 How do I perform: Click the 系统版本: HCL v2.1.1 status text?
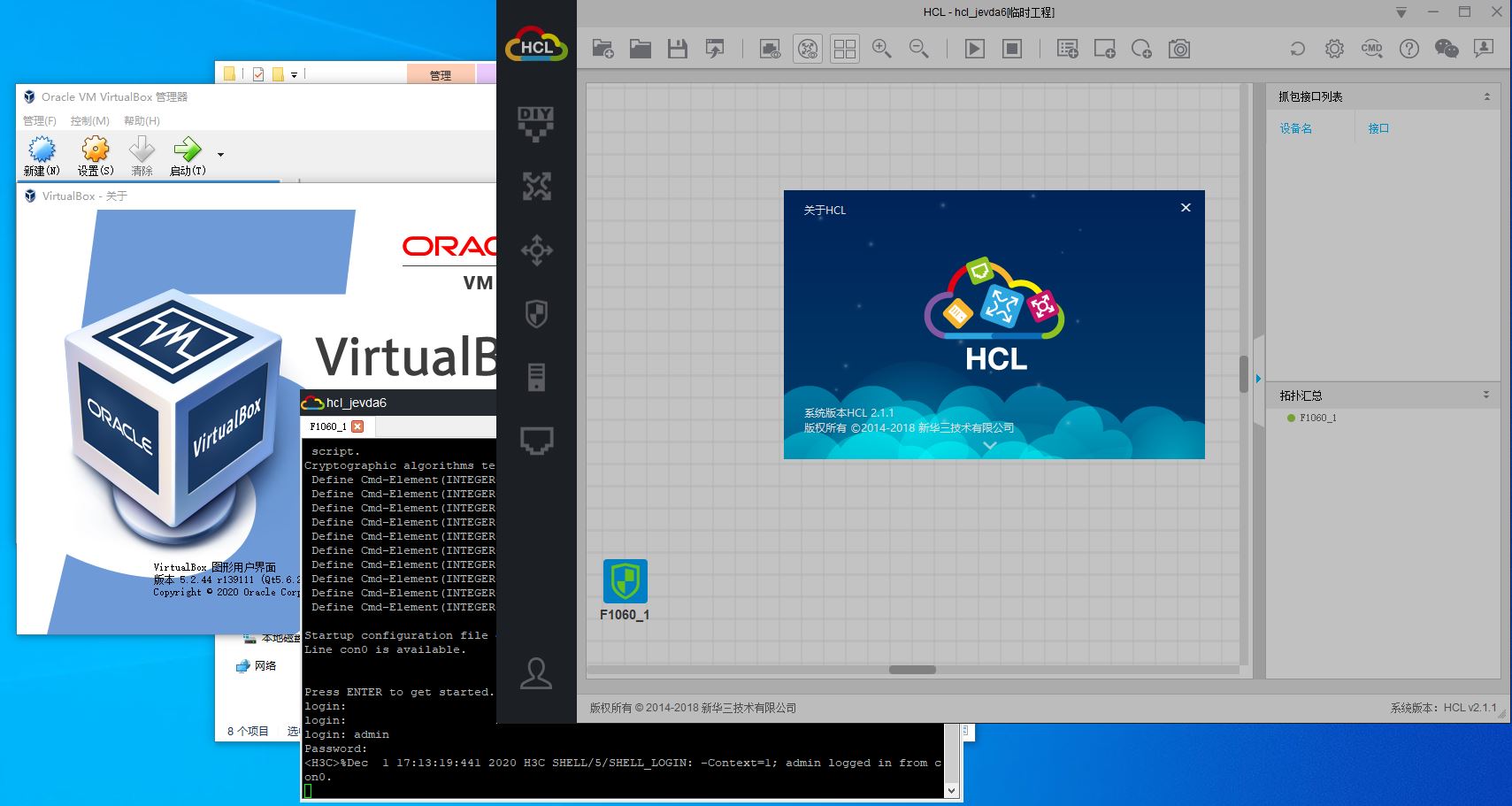click(1443, 707)
